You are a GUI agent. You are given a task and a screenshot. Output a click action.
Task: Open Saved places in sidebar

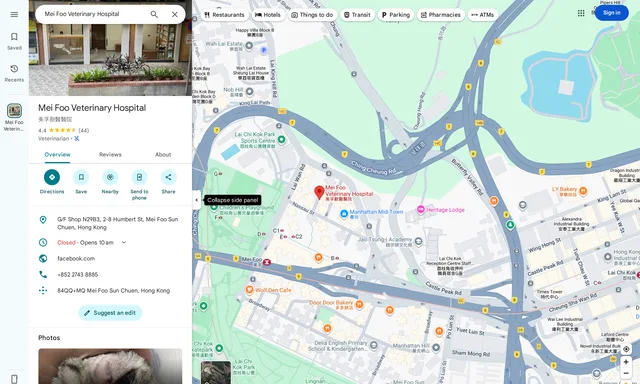pyautogui.click(x=14, y=41)
